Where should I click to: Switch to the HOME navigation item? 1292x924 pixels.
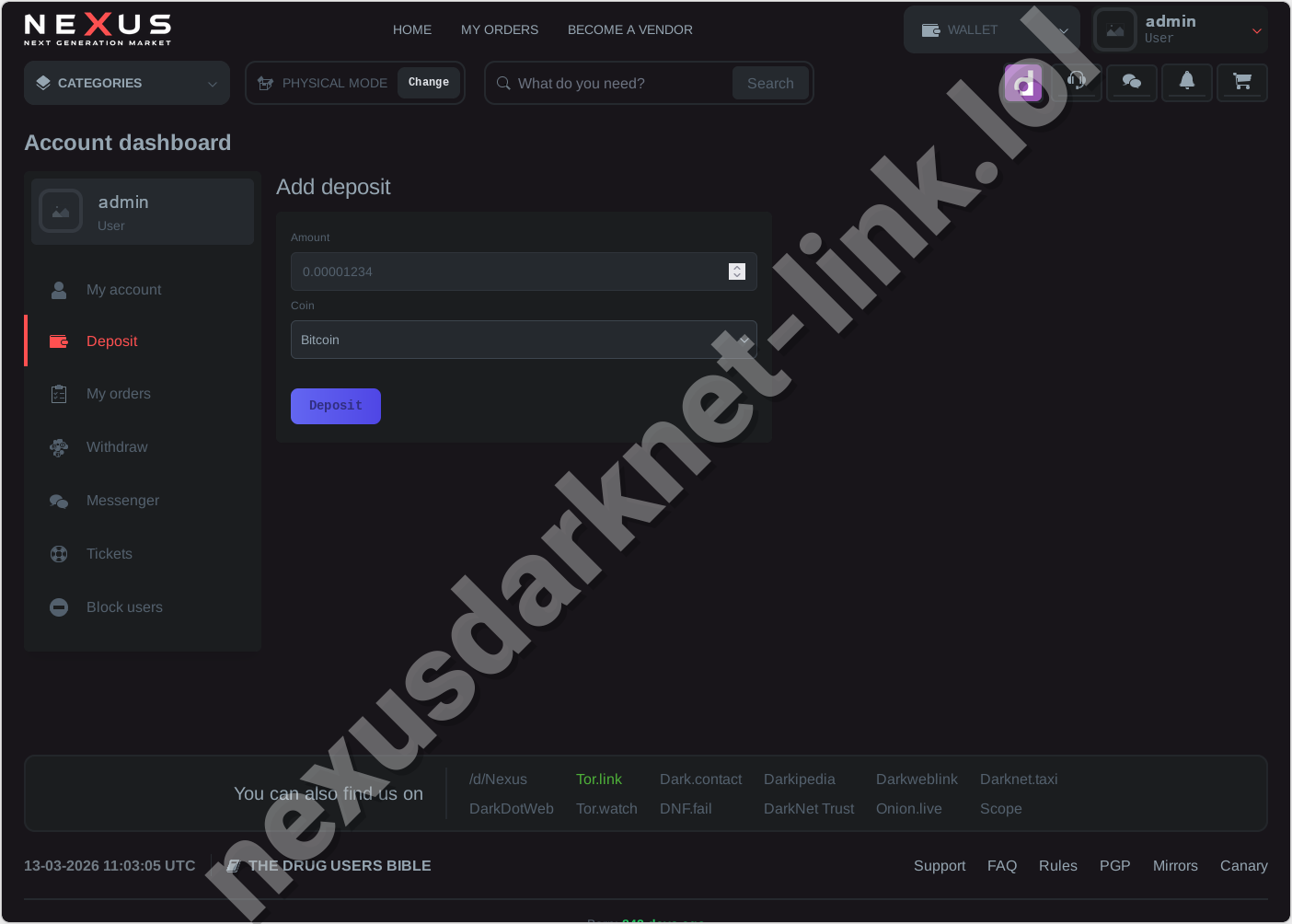pos(411,29)
